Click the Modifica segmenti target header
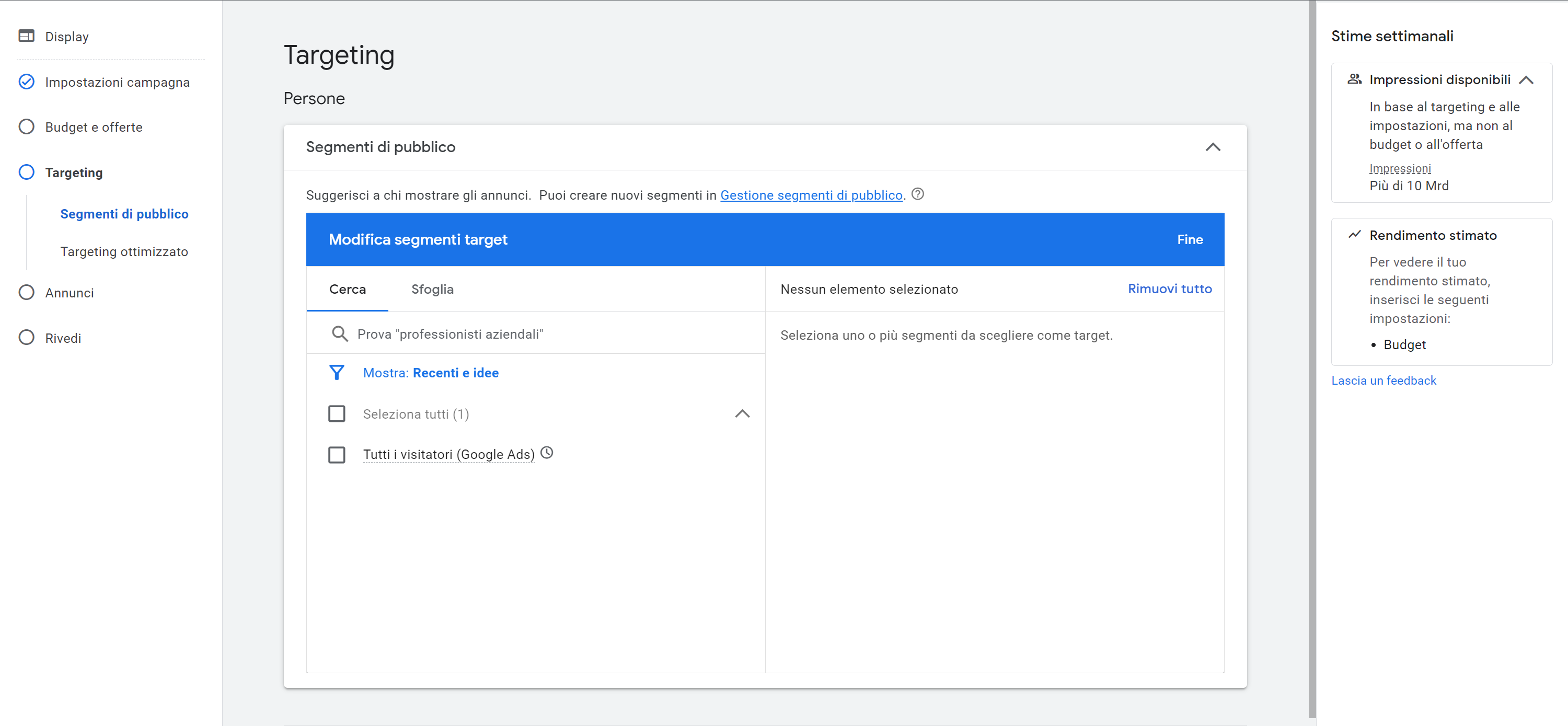The height and width of the screenshot is (726, 1568). pos(418,239)
